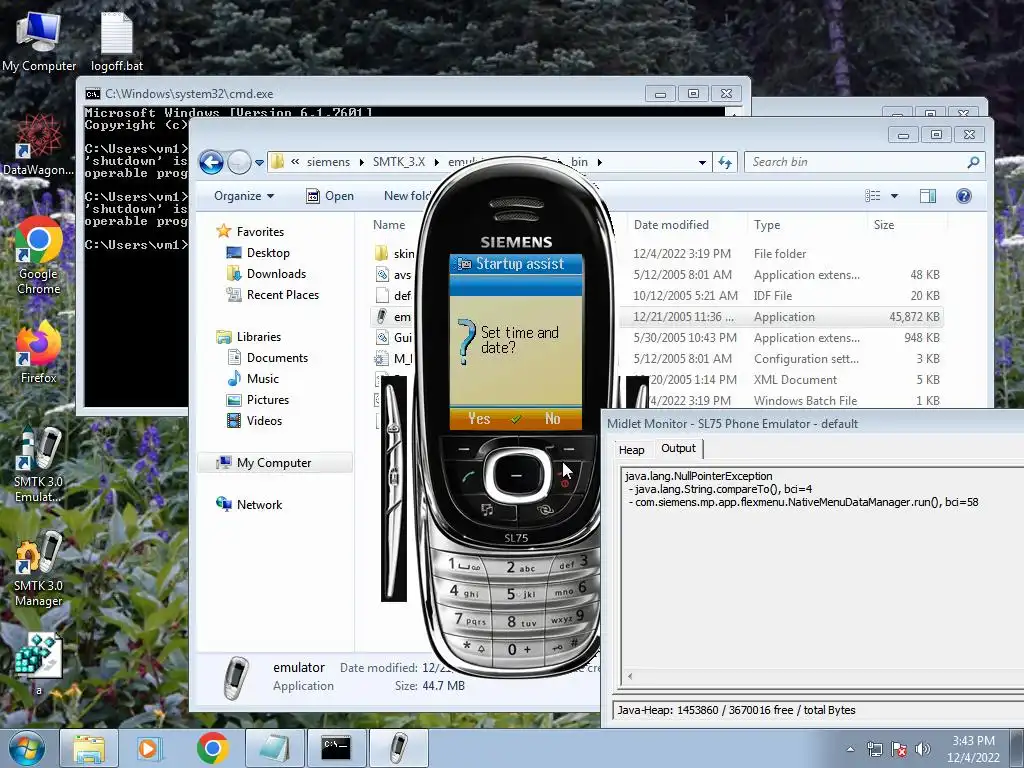1024x768 pixels.
Task: Select siemens in address breadcrumb
Action: (x=328, y=162)
